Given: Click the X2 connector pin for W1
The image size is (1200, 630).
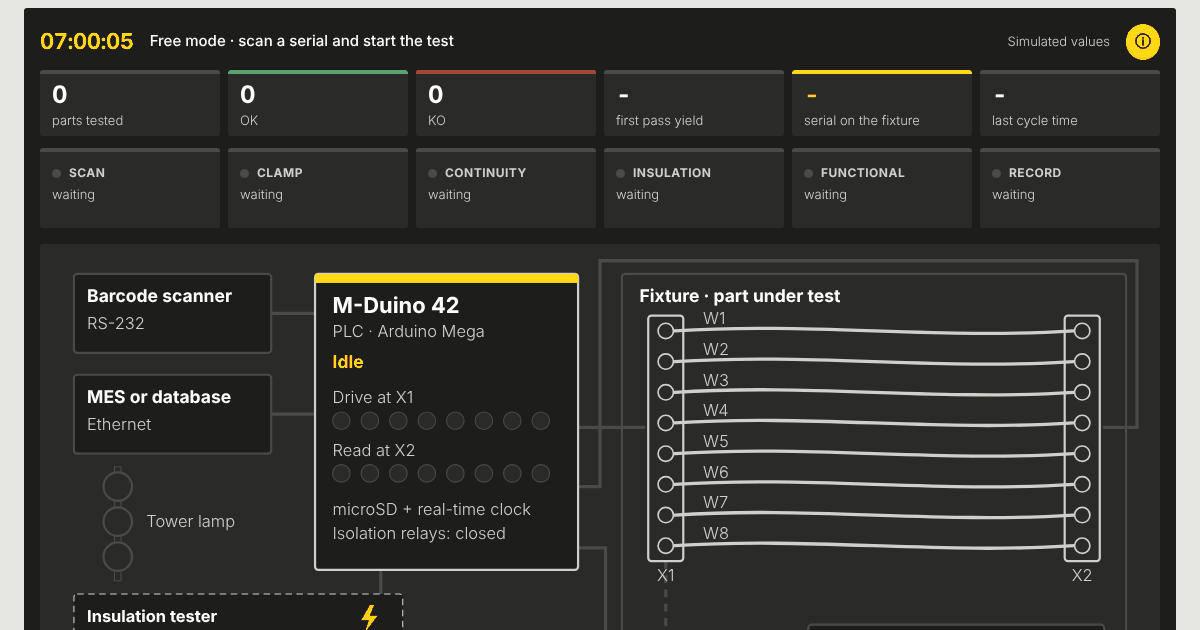Looking at the screenshot, I should pos(1081,331).
